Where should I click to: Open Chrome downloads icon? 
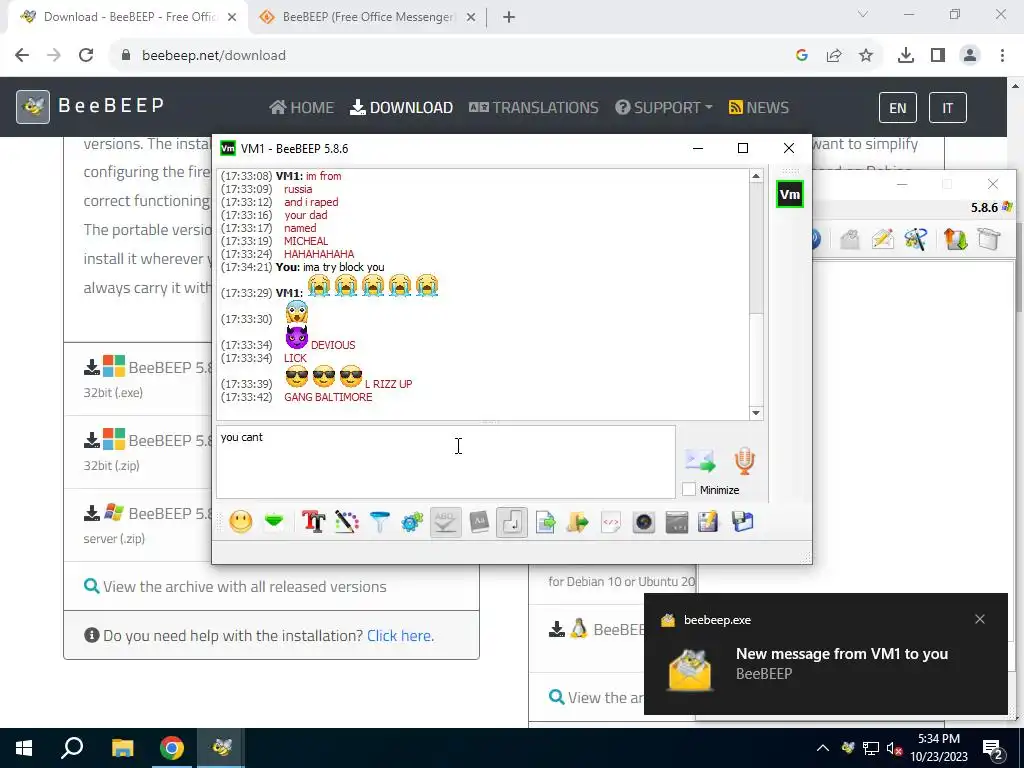pos(906,56)
